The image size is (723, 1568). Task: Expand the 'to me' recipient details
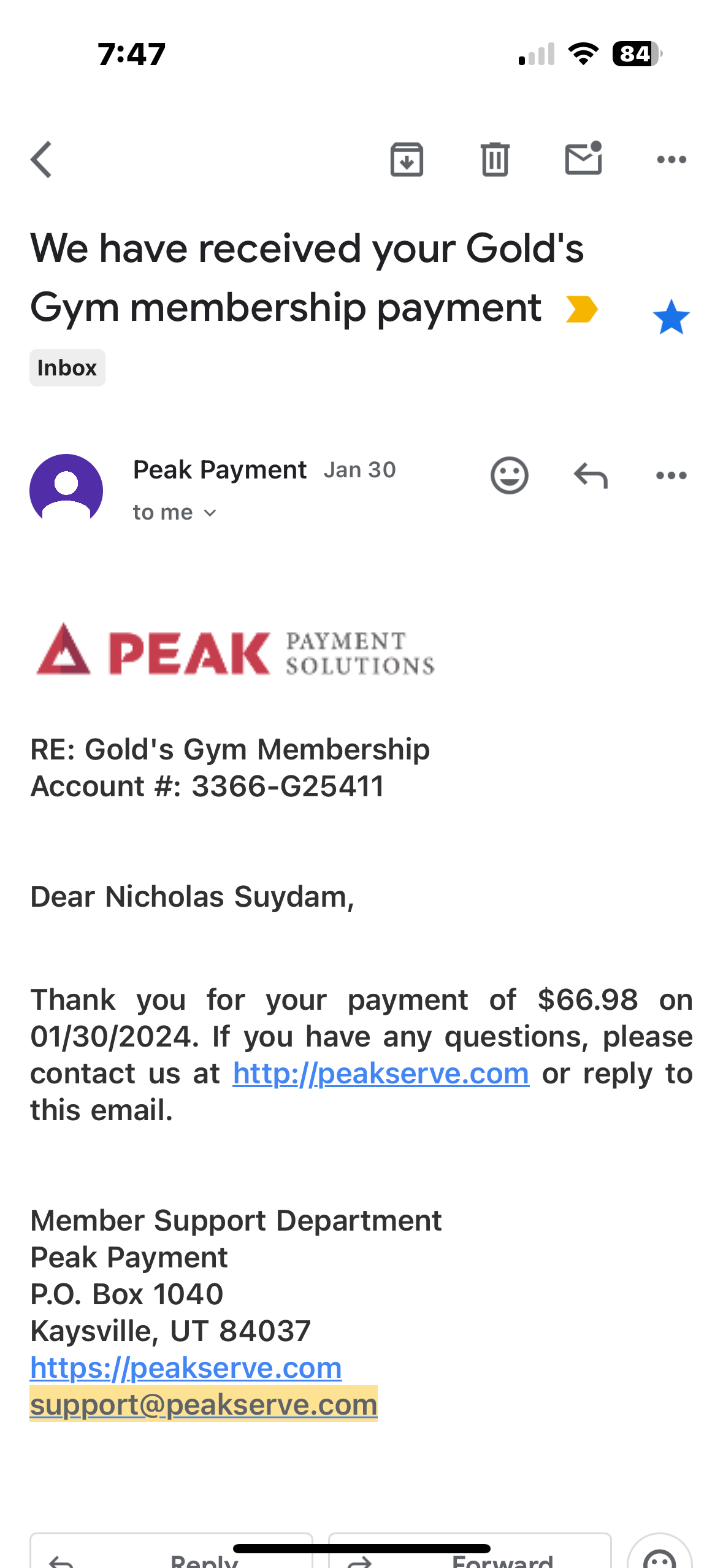coord(175,512)
